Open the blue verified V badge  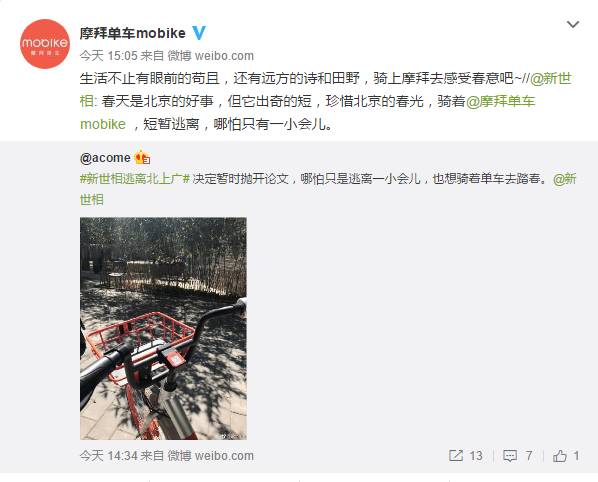[199, 33]
